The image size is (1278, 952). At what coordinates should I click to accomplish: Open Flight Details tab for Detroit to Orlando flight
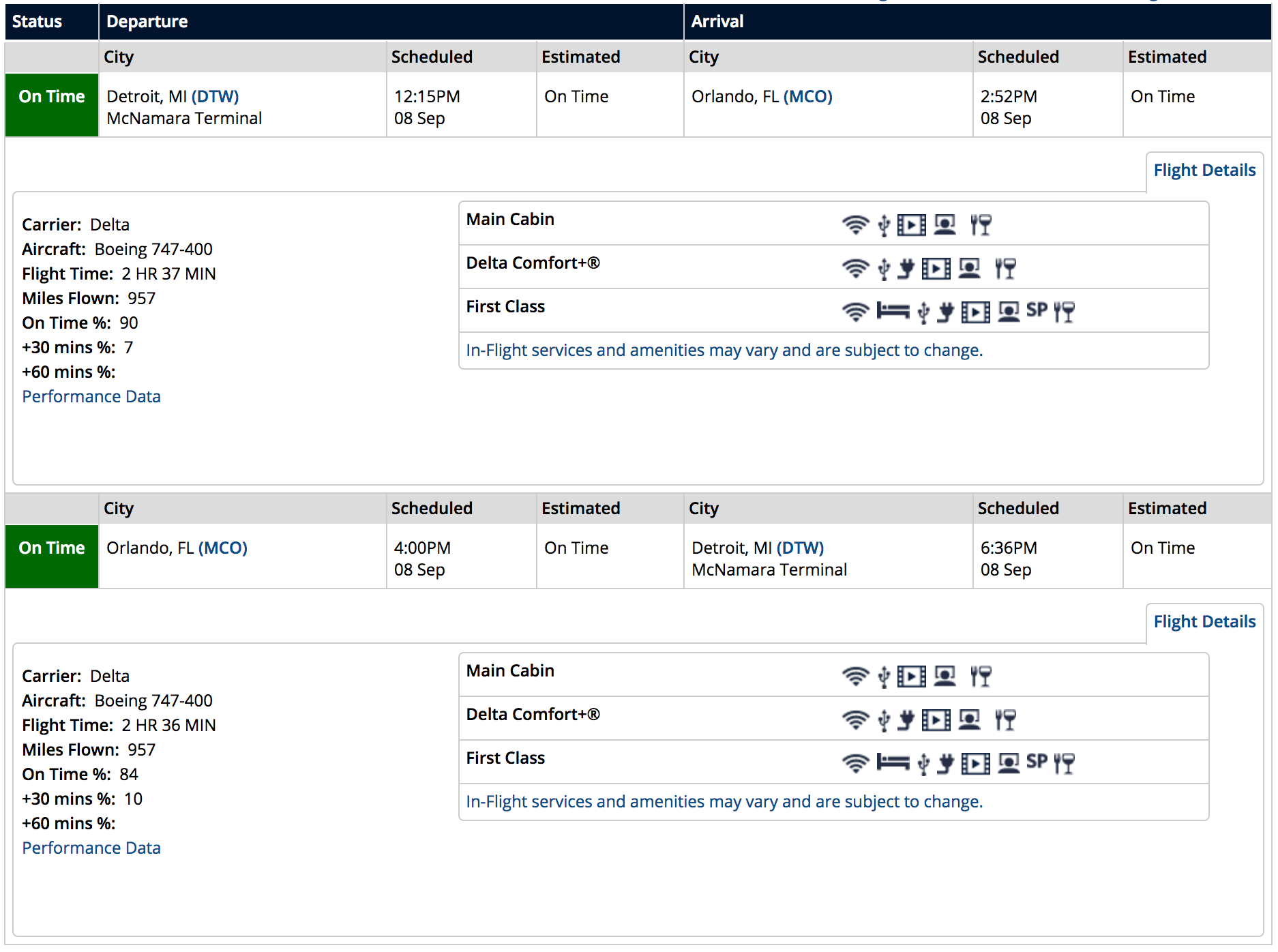1204,170
